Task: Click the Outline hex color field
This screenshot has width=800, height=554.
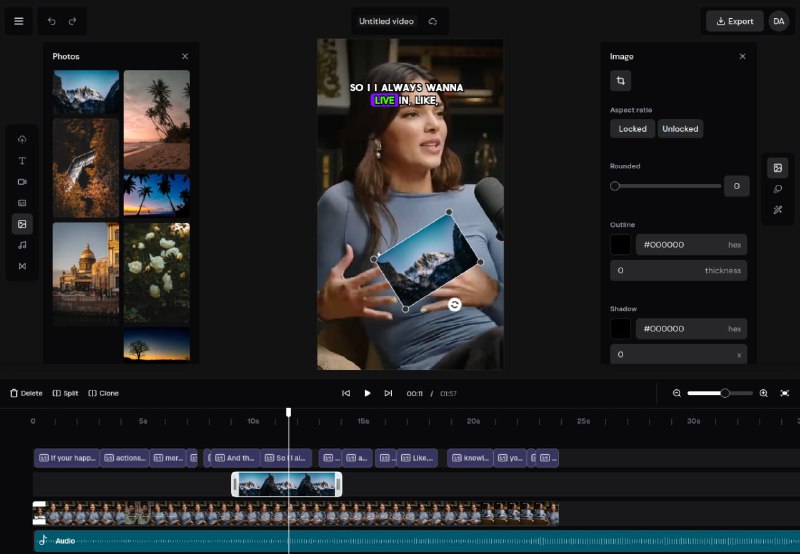Action: [x=691, y=245]
